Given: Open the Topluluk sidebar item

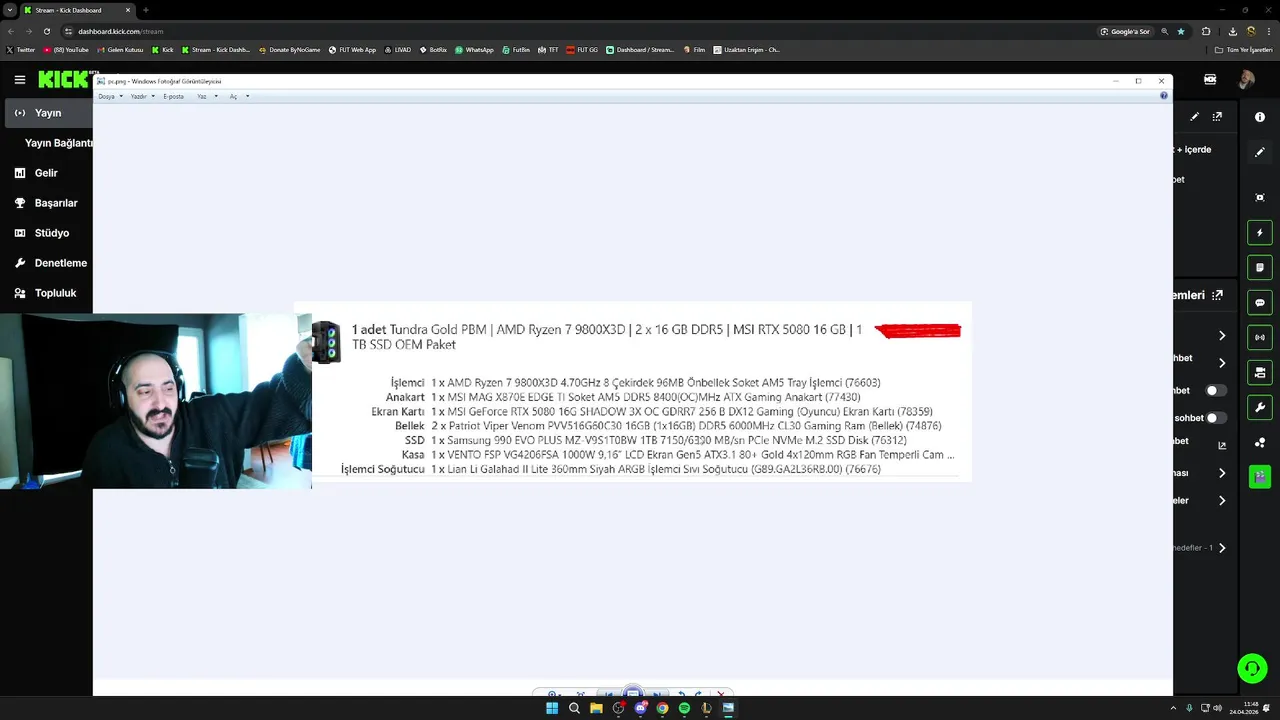Looking at the screenshot, I should tap(47, 293).
